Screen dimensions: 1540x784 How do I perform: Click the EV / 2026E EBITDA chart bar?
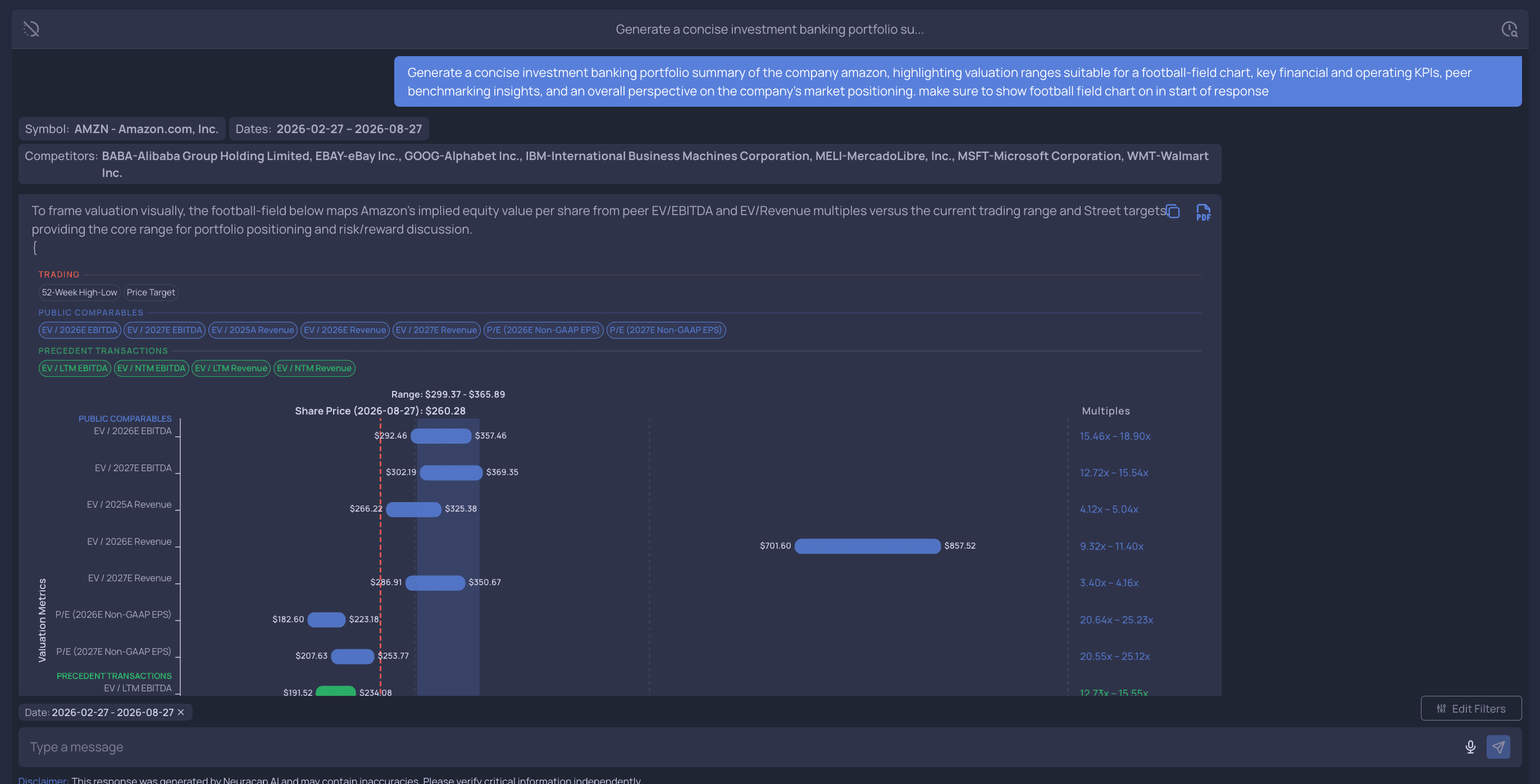[440, 436]
